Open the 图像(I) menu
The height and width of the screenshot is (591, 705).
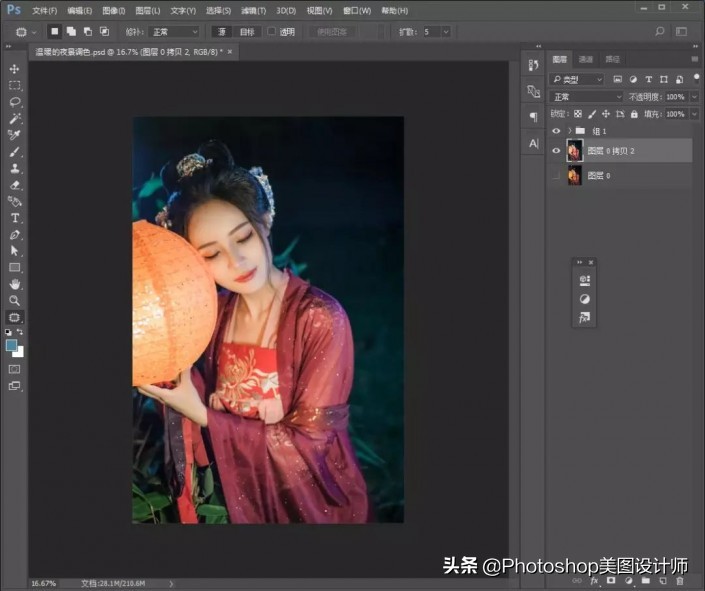(114, 10)
